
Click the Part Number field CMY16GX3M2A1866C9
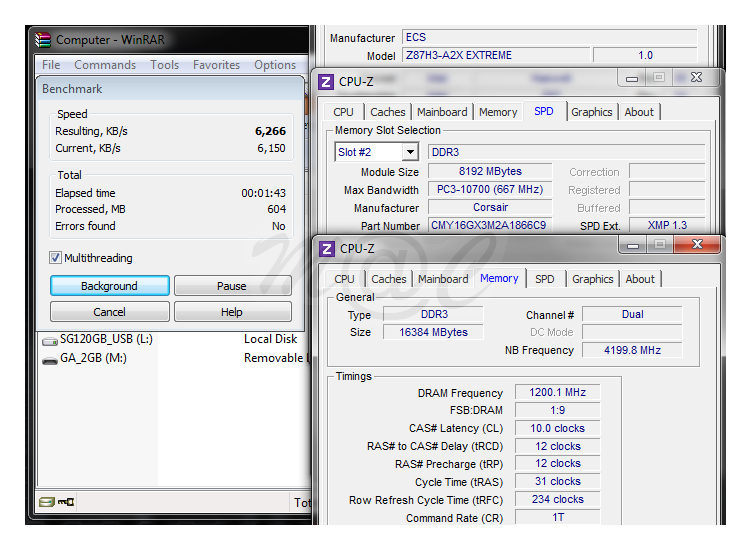tap(489, 226)
